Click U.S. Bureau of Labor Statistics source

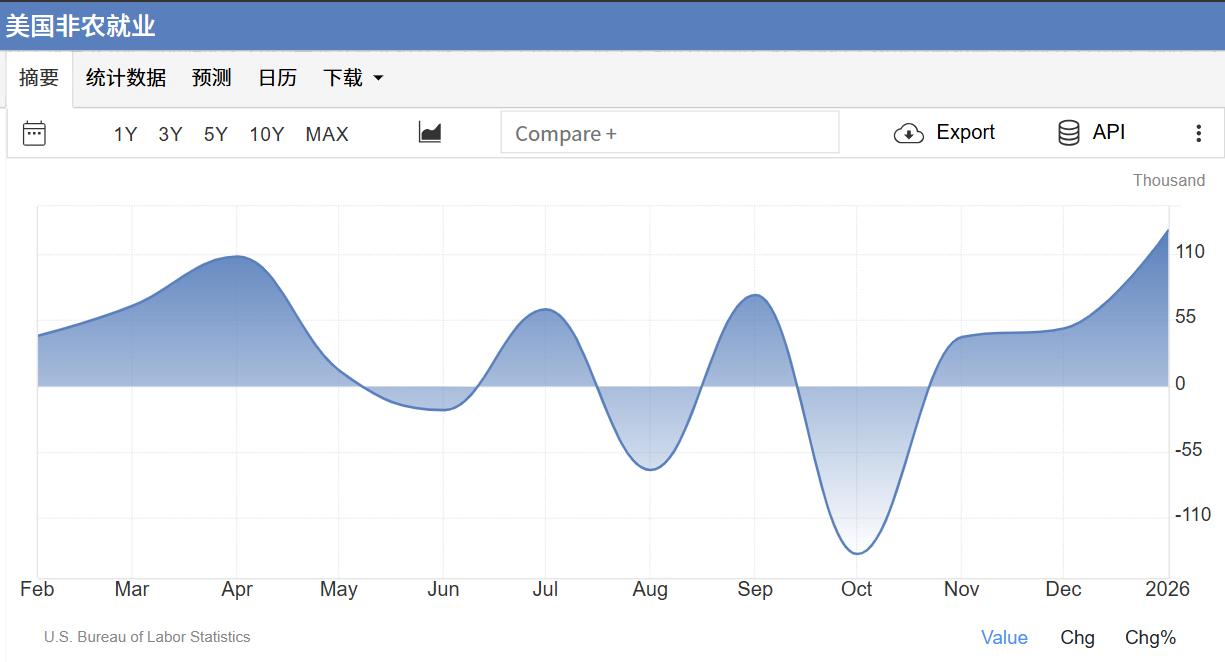tap(147, 637)
